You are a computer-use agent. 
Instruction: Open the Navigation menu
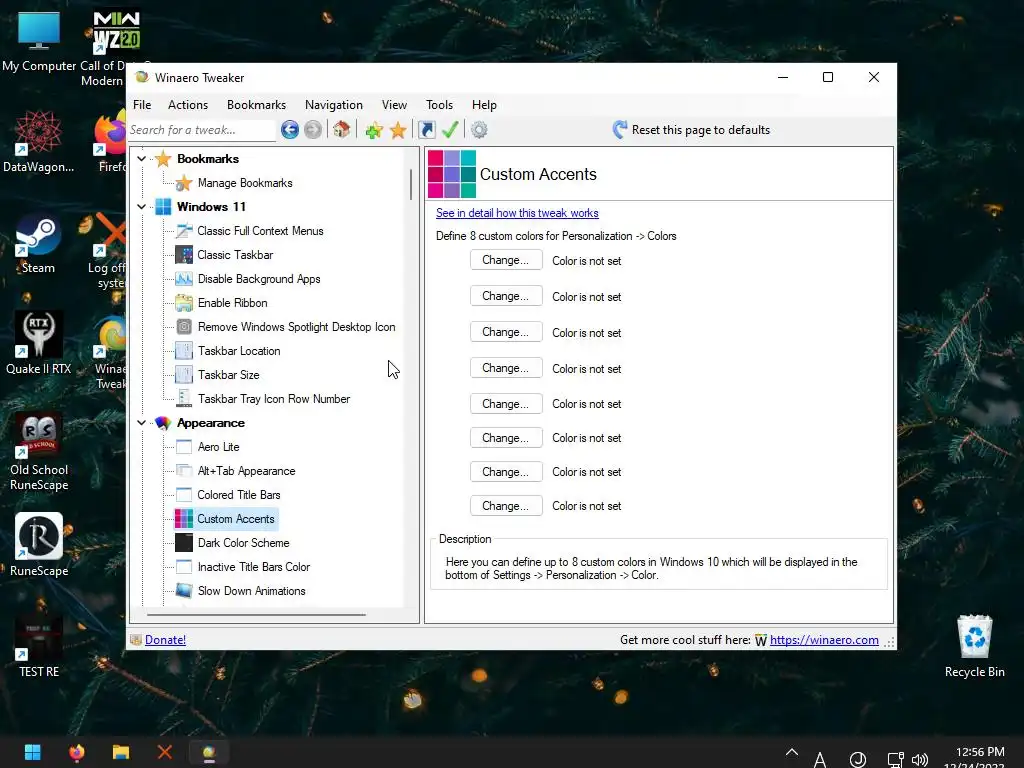click(334, 104)
